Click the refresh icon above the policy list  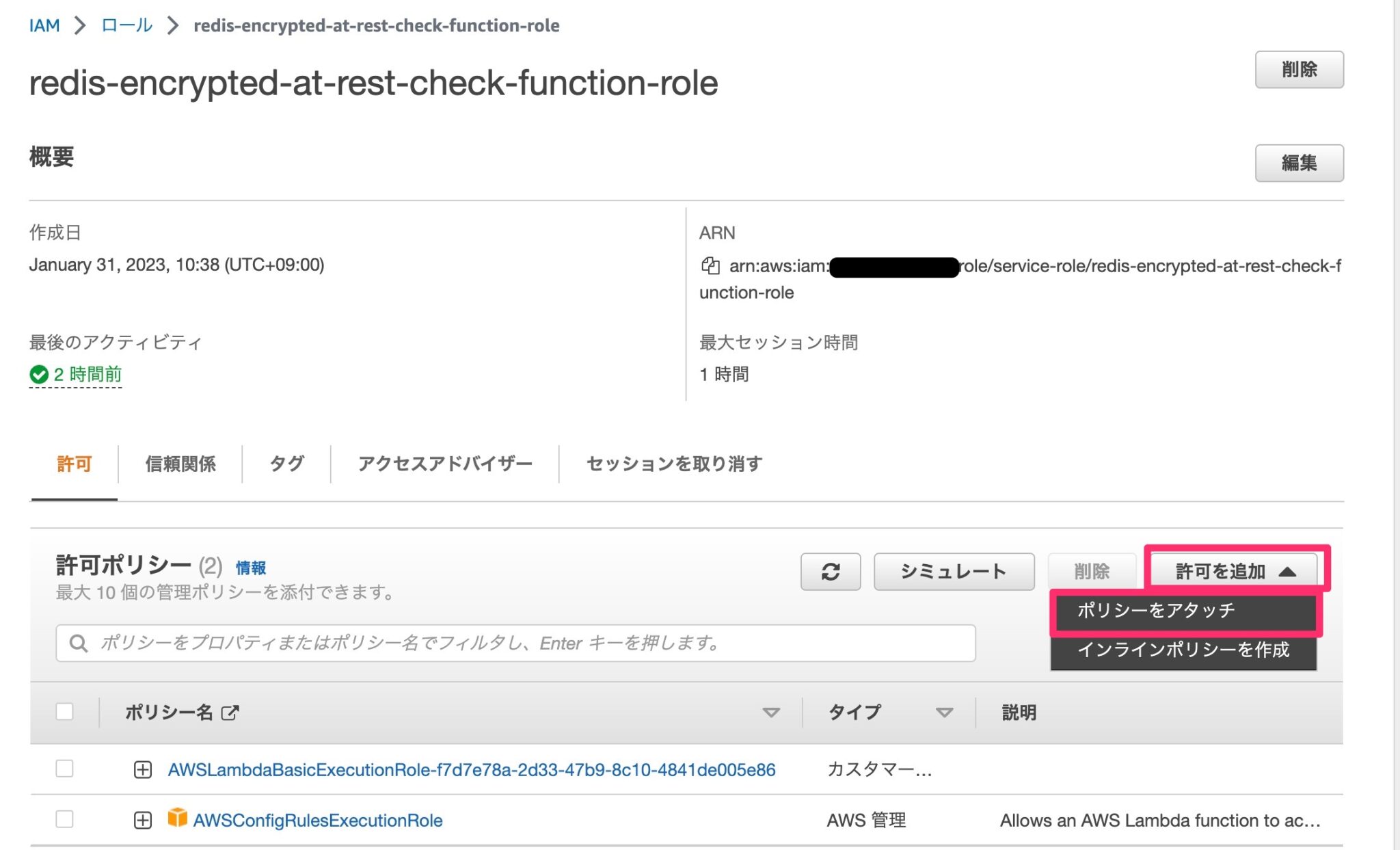click(x=830, y=571)
